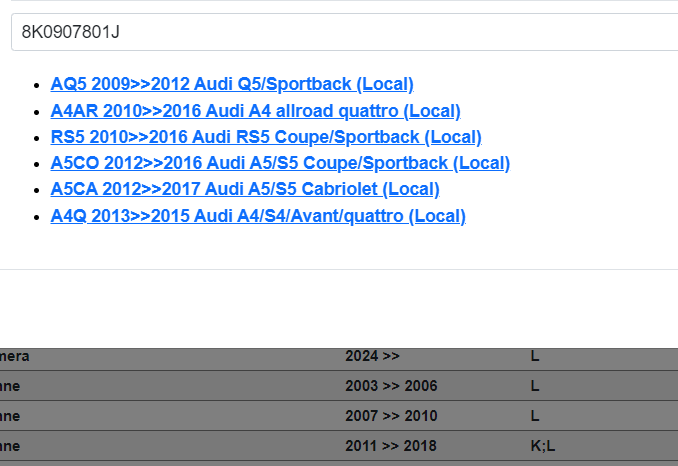This screenshot has width=678, height=466.
Task: Select A4Q 2013>>2015 Audi A4/S4/Avant/quattro link
Action: click(258, 216)
